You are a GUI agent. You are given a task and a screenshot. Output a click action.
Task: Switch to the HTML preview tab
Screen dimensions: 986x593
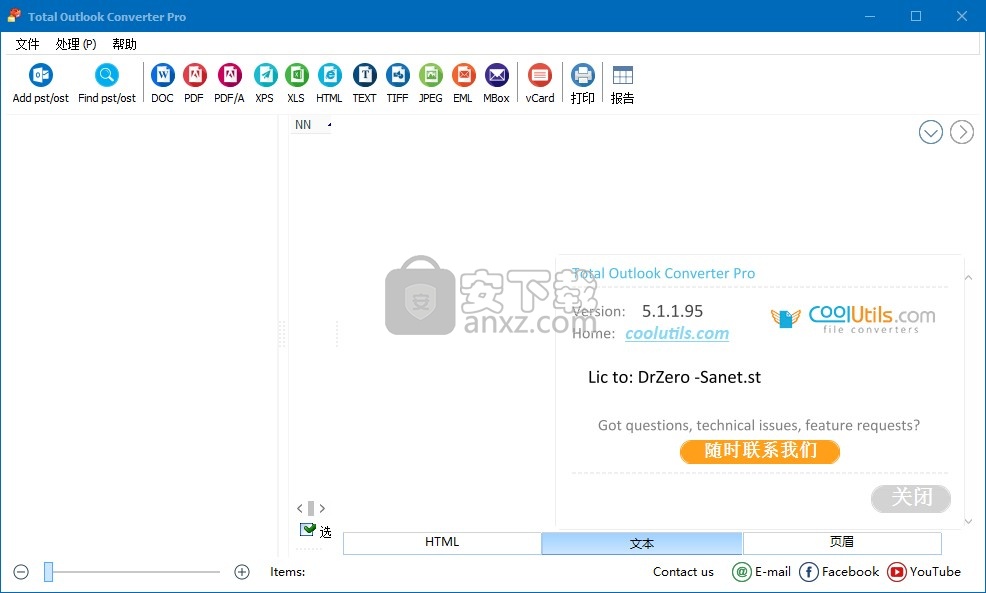click(x=442, y=543)
